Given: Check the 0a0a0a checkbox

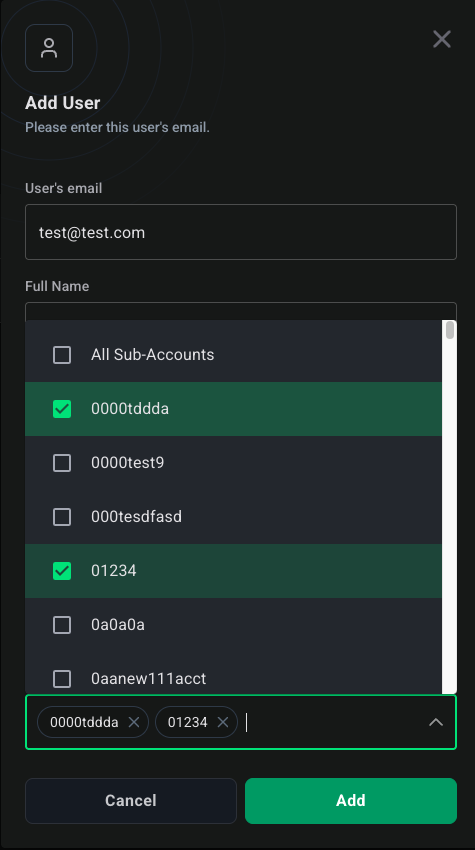Looking at the screenshot, I should [x=62, y=625].
